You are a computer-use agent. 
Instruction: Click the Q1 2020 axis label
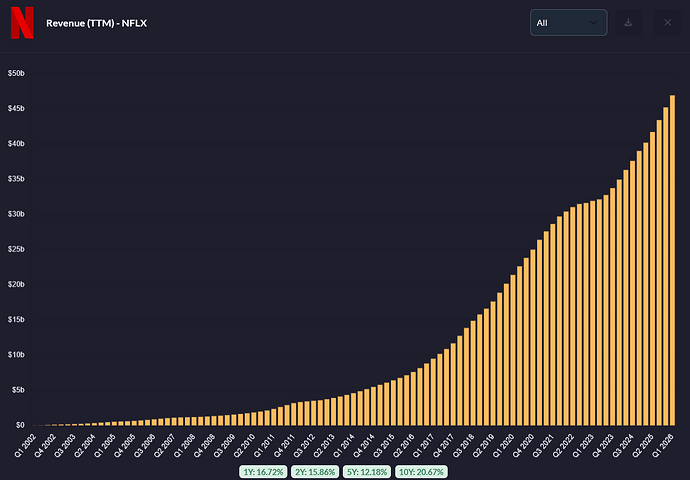[x=503, y=446]
